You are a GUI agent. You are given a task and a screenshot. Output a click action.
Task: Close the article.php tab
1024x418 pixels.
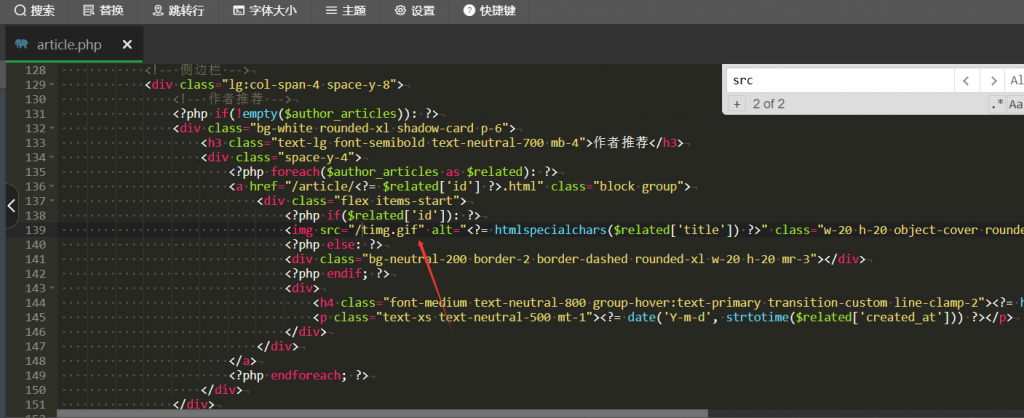pos(127,45)
